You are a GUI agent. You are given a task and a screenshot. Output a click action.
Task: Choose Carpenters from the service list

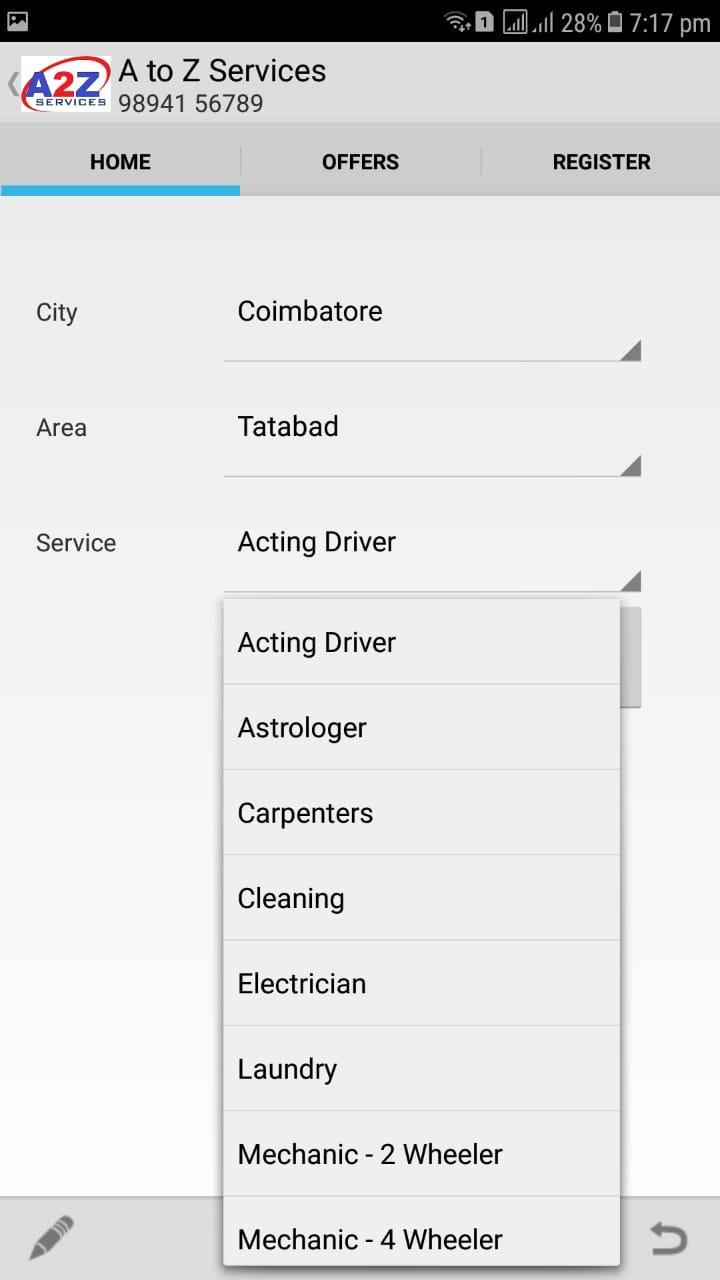coord(421,813)
